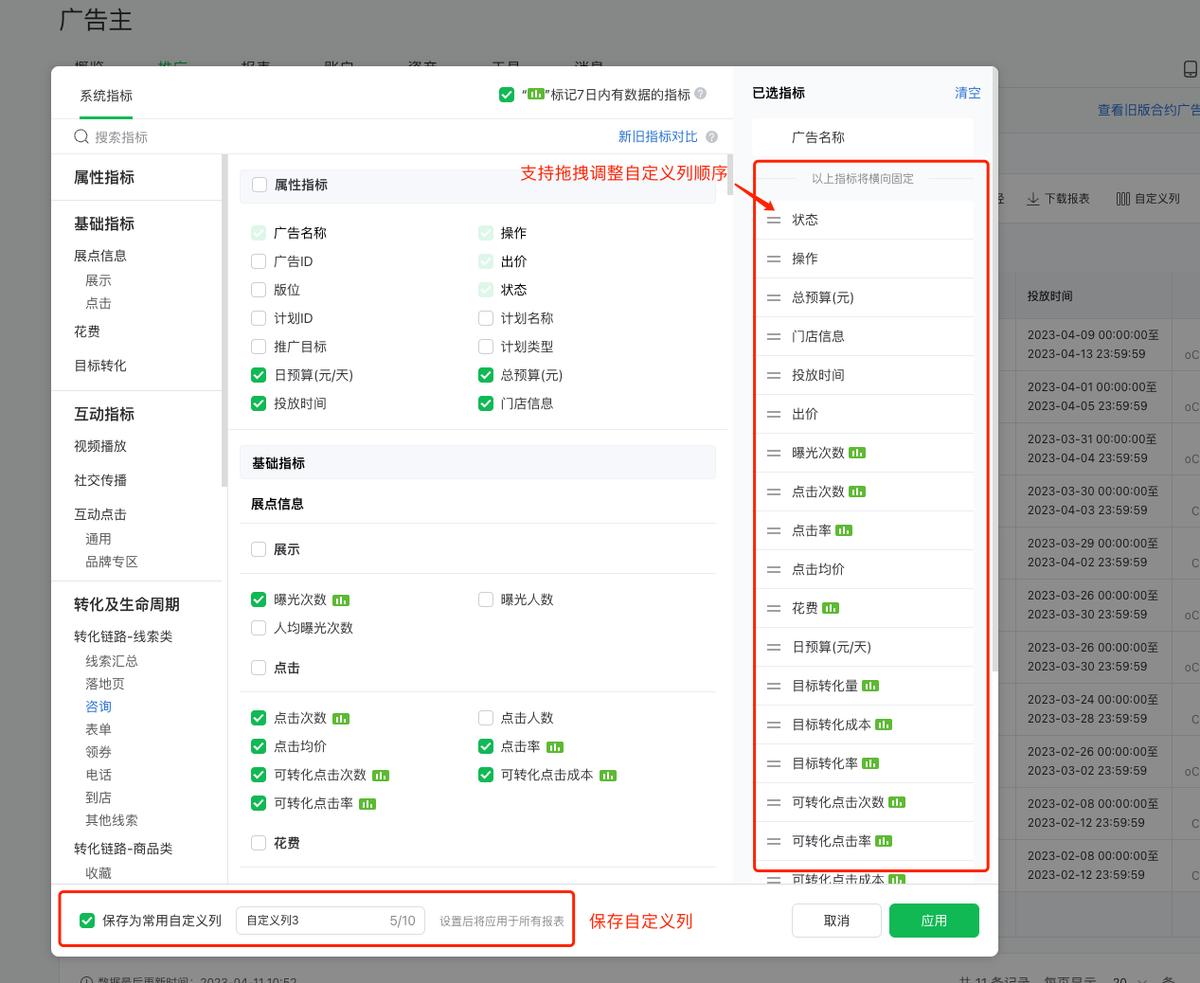This screenshot has width=1200, height=983.
Task: Open 自定义列 column settings icon
Action: (x=1123, y=199)
